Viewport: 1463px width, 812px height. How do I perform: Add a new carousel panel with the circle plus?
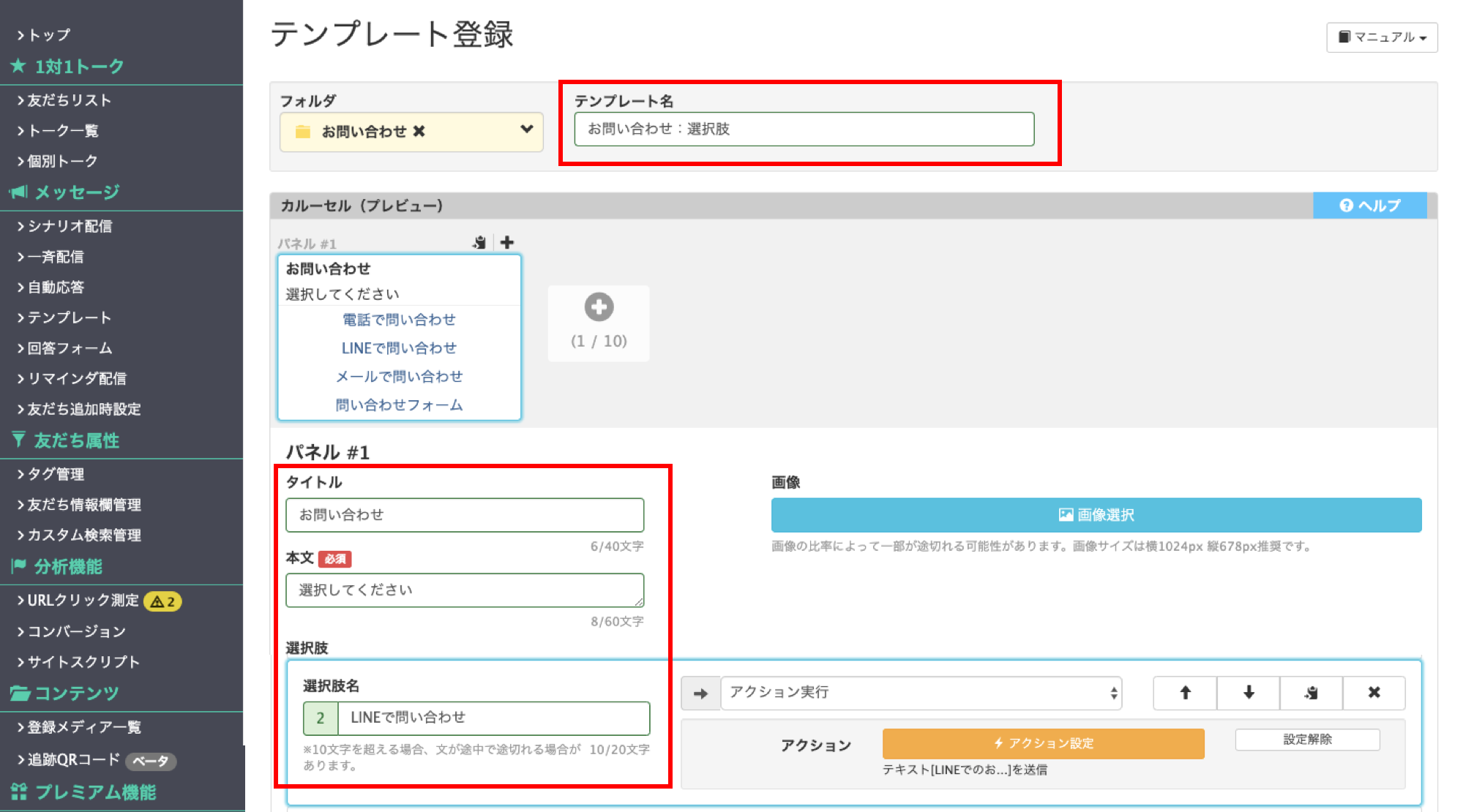coord(599,307)
